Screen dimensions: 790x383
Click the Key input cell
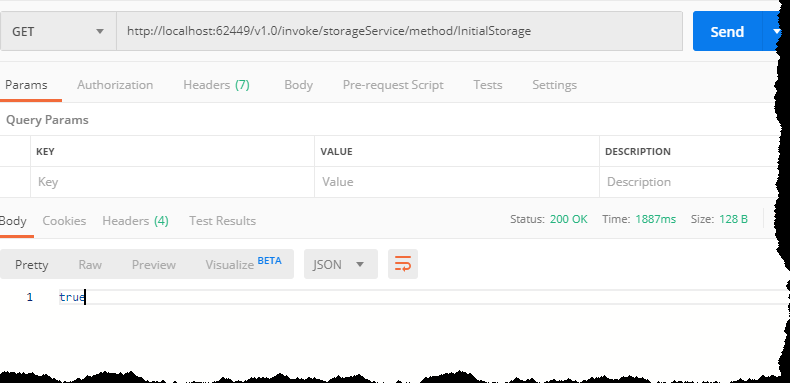point(172,182)
